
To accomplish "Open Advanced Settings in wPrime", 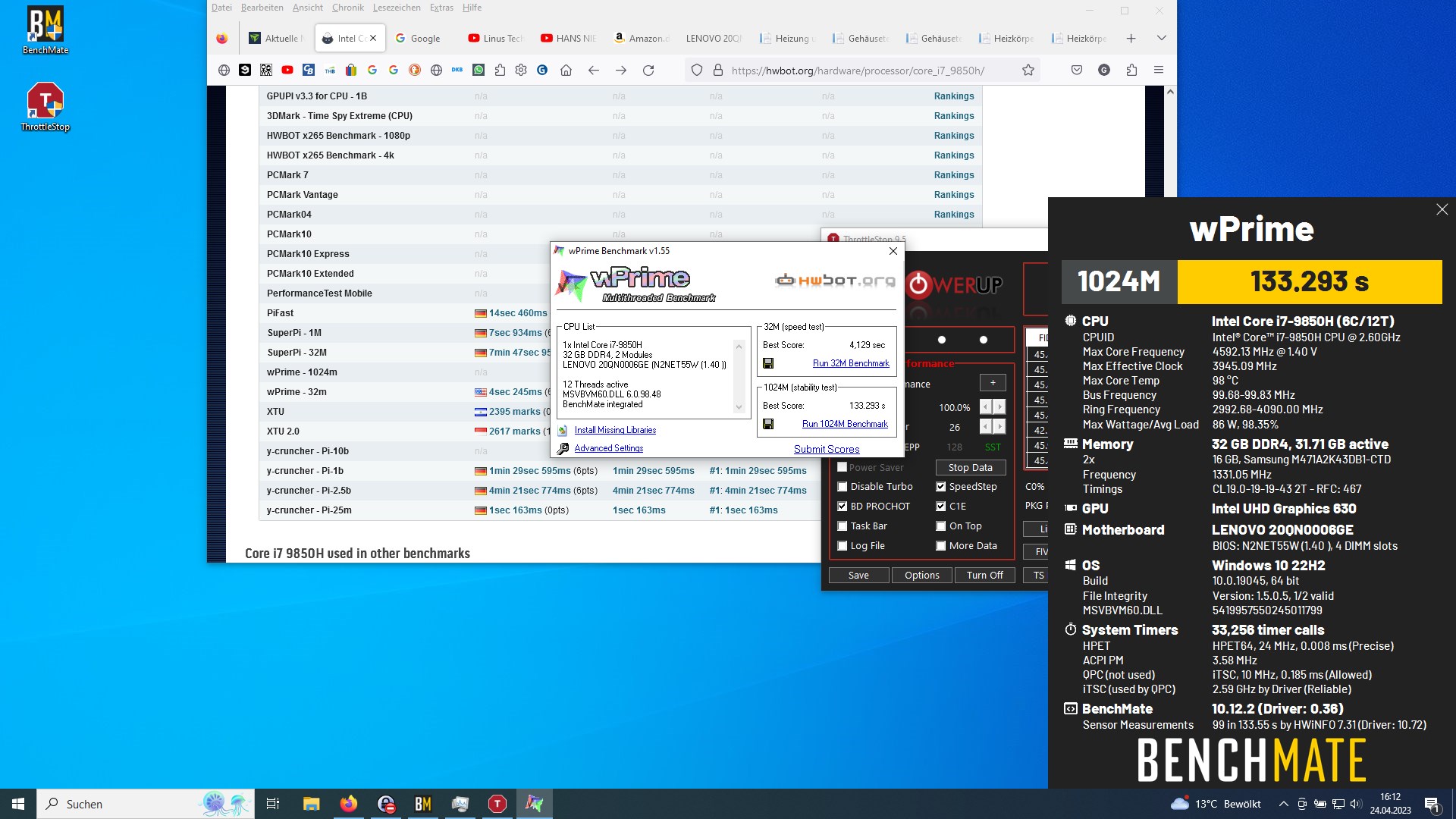I will click(608, 448).
